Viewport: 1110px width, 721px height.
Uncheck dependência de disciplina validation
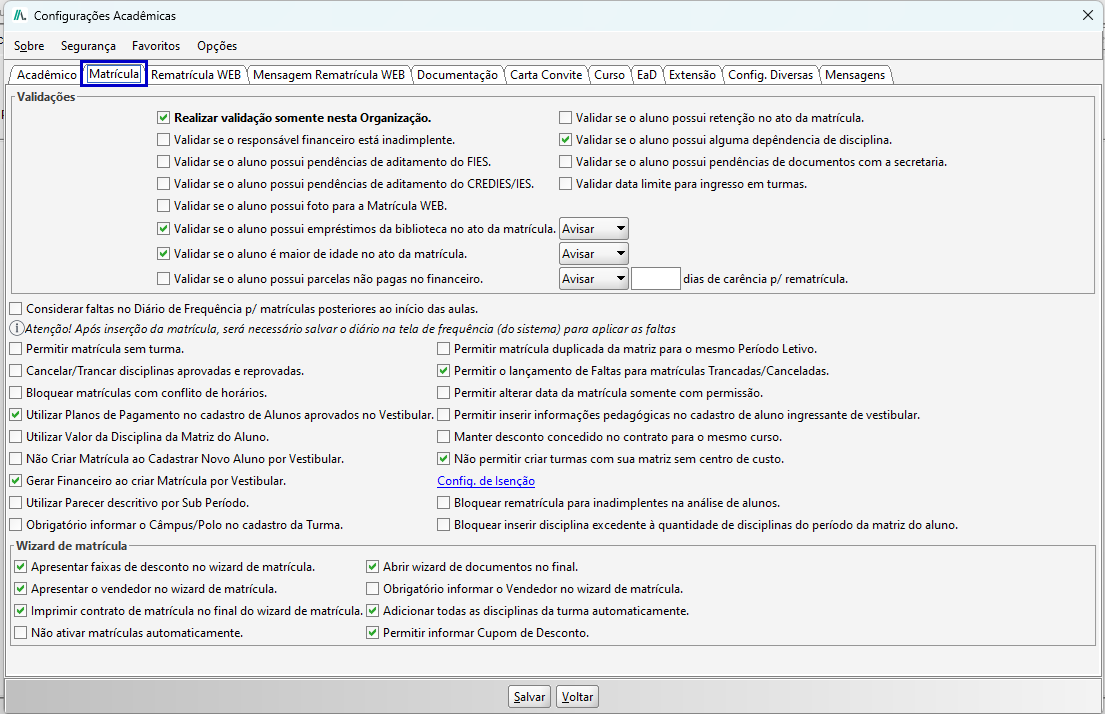(565, 140)
